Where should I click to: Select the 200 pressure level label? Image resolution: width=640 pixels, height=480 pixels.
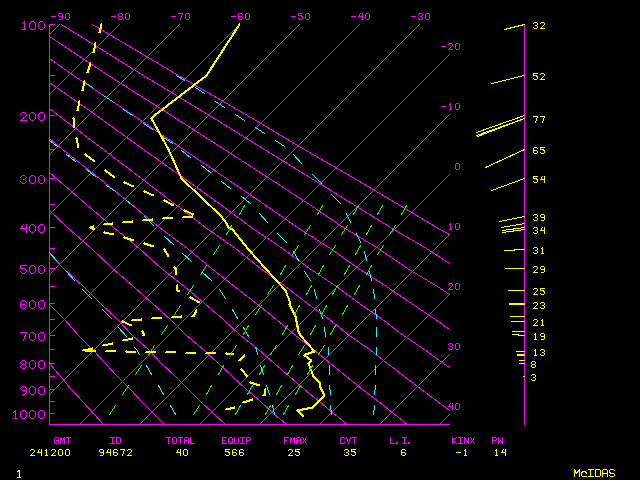click(33, 117)
